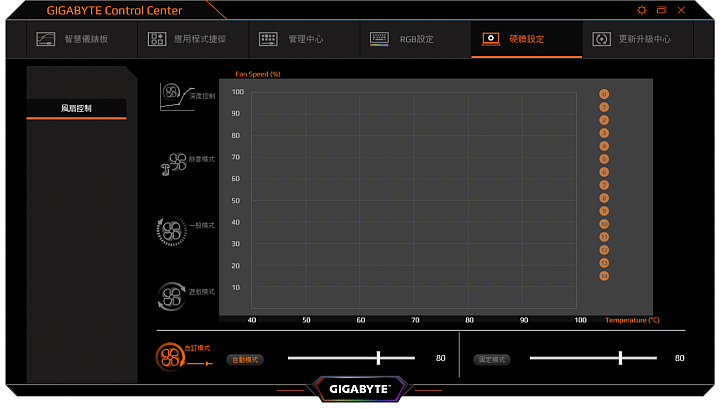Click the 80 value beside 自動模式 slider
Viewport: 720px width, 409px height.
pyautogui.click(x=440, y=358)
